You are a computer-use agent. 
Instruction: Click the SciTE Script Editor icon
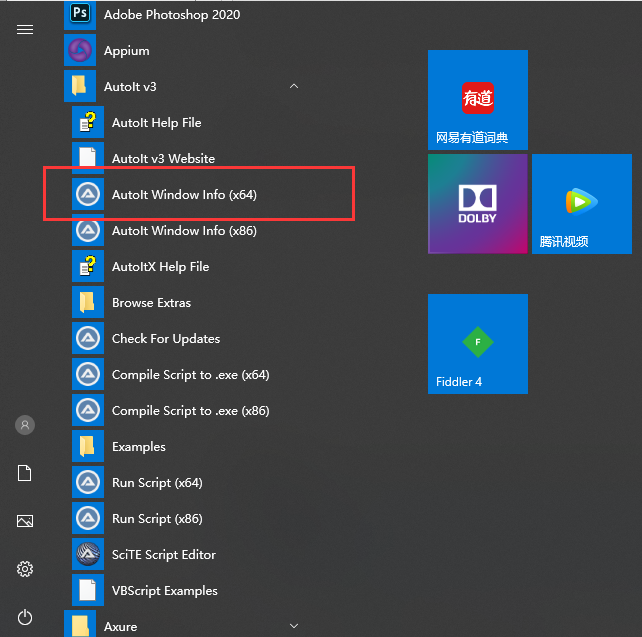tap(88, 554)
